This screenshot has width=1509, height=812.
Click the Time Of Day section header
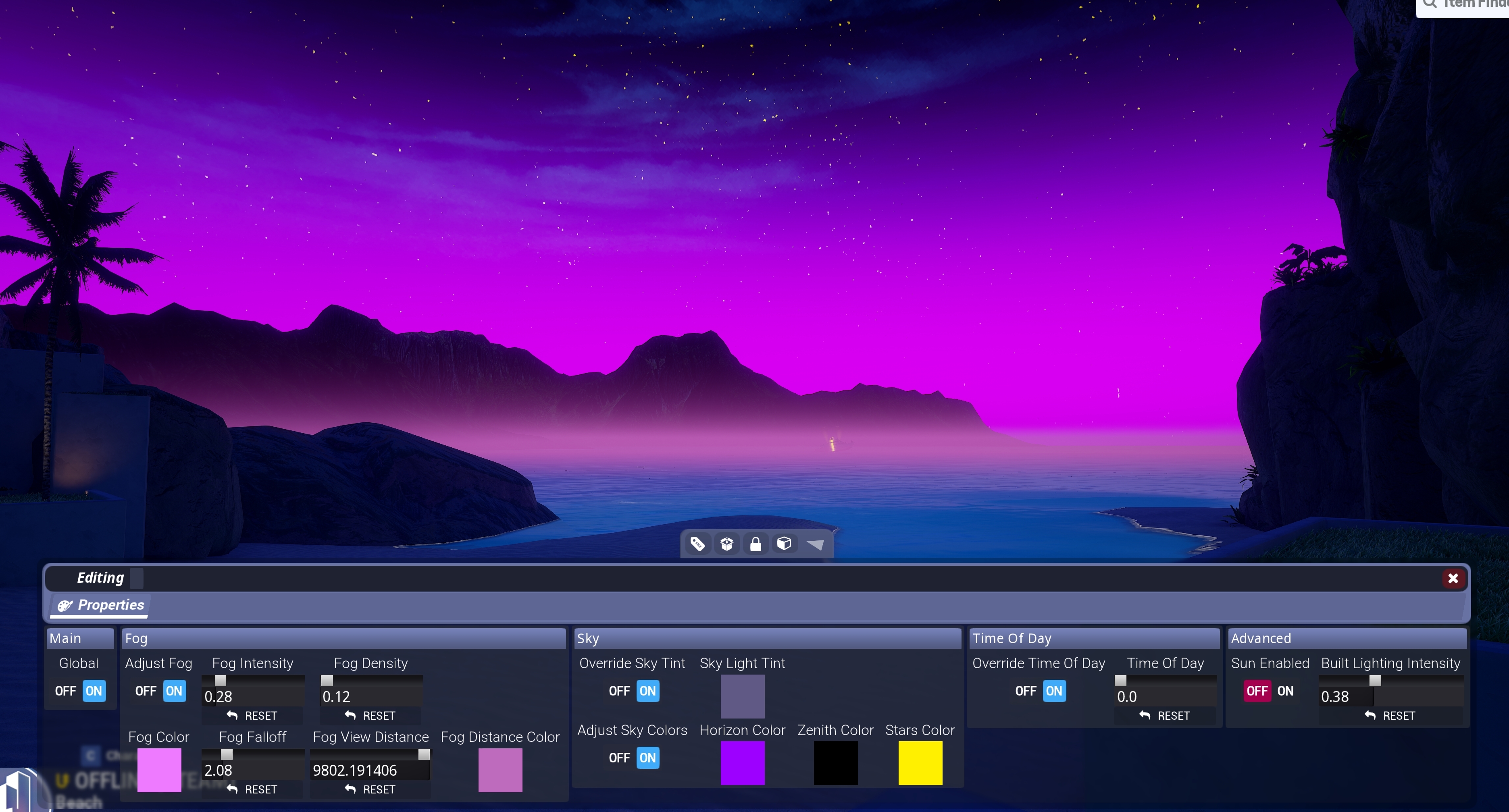1094,638
